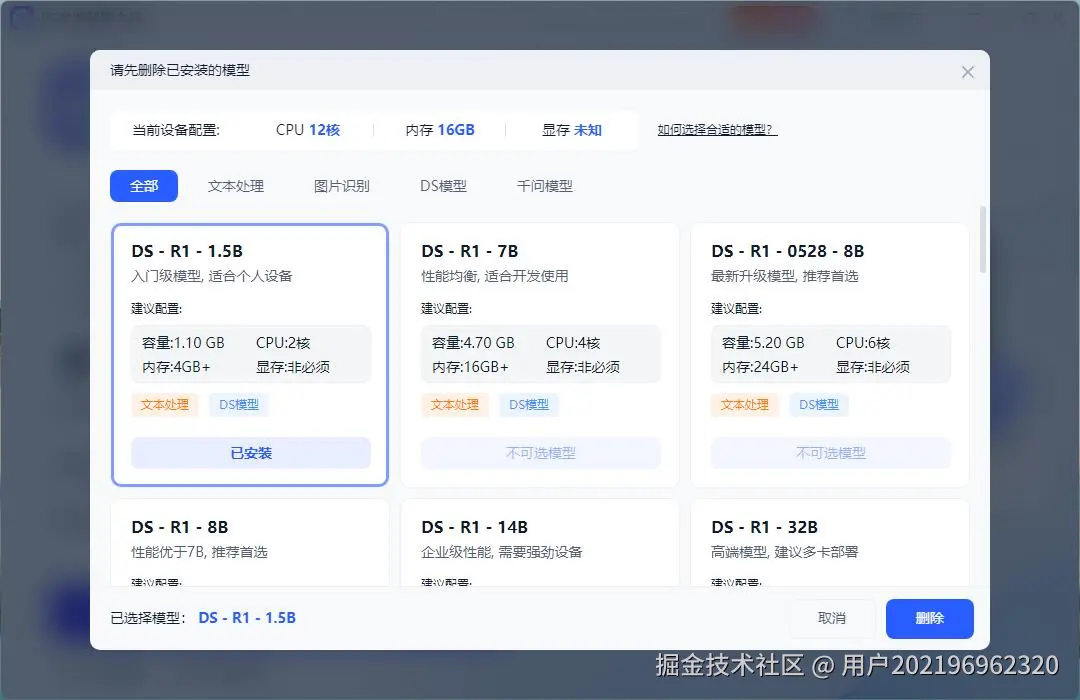Open the 如何选择合适的模型 help link
Screen dimensions: 1080x700
[716, 130]
